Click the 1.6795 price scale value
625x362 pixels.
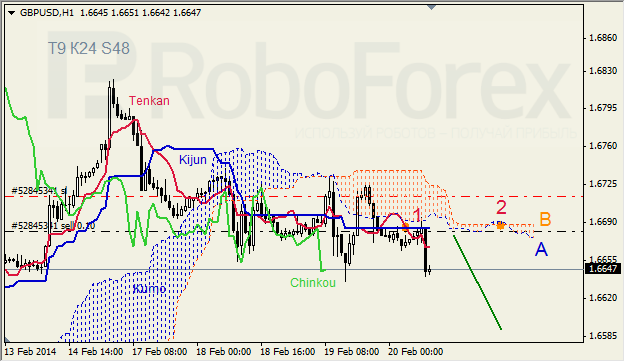point(603,108)
